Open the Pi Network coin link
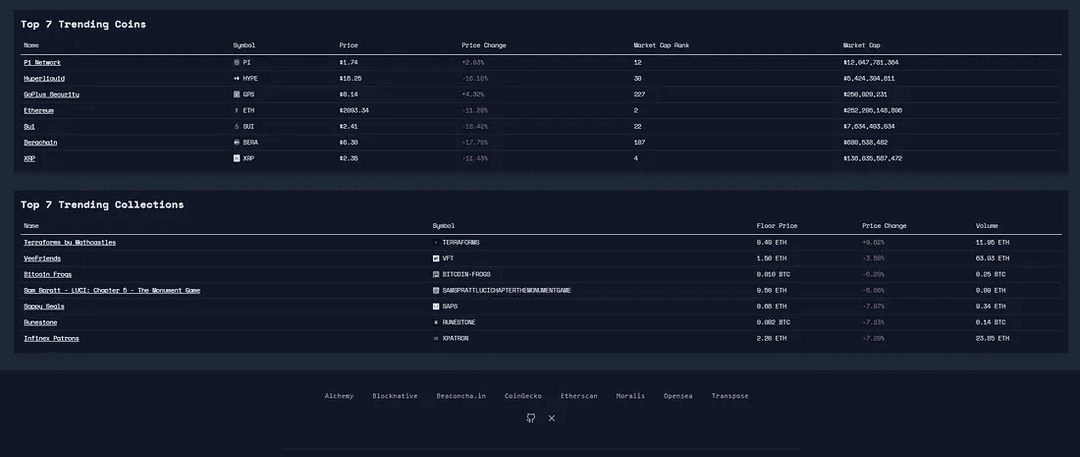 pos(42,62)
